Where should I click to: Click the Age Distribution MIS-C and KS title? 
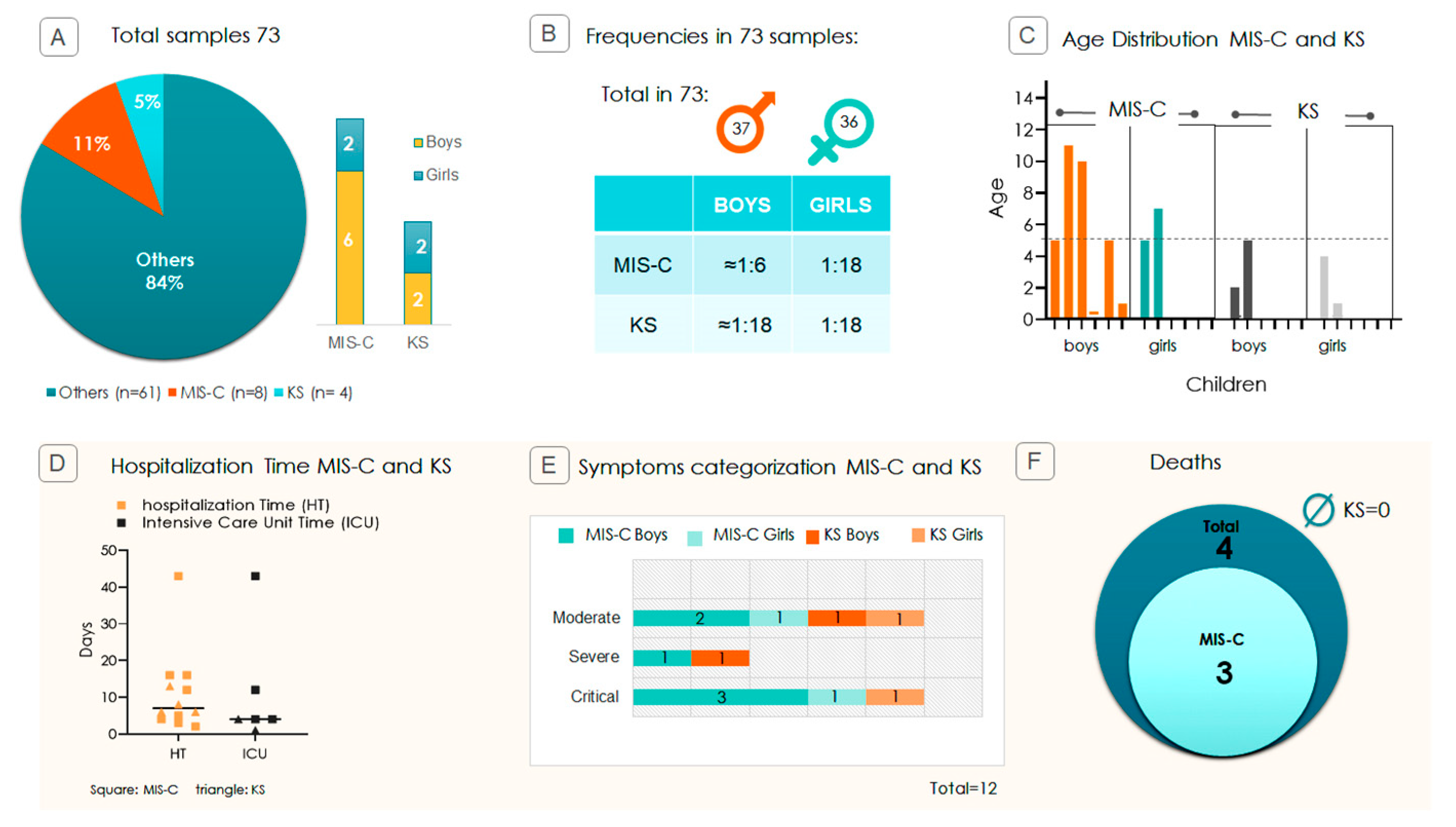coord(1213,39)
